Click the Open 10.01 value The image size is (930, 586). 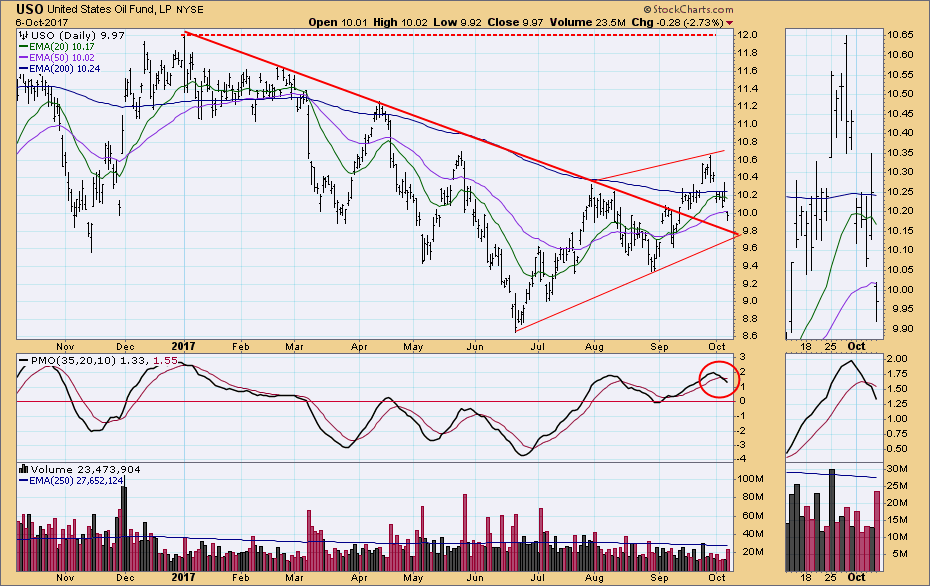point(338,22)
